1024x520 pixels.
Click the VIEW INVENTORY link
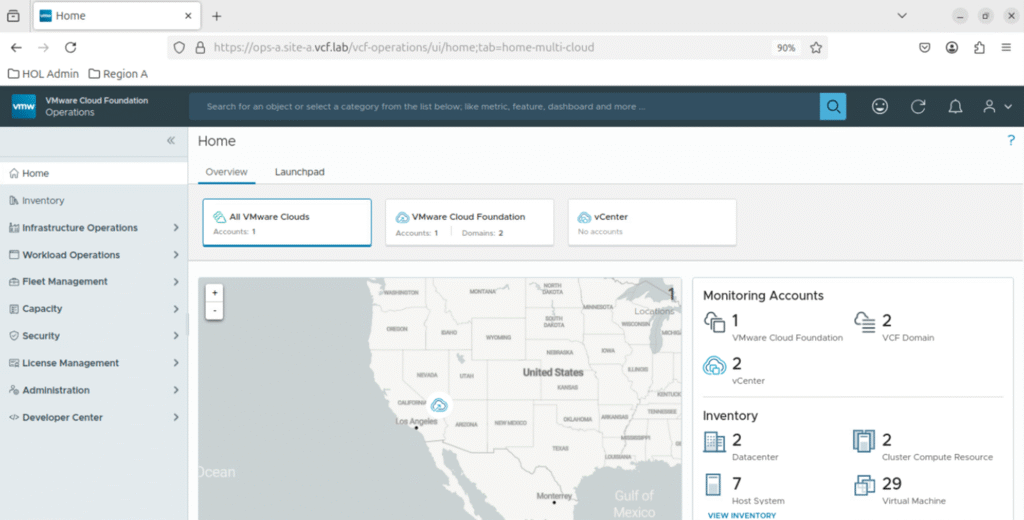742,515
